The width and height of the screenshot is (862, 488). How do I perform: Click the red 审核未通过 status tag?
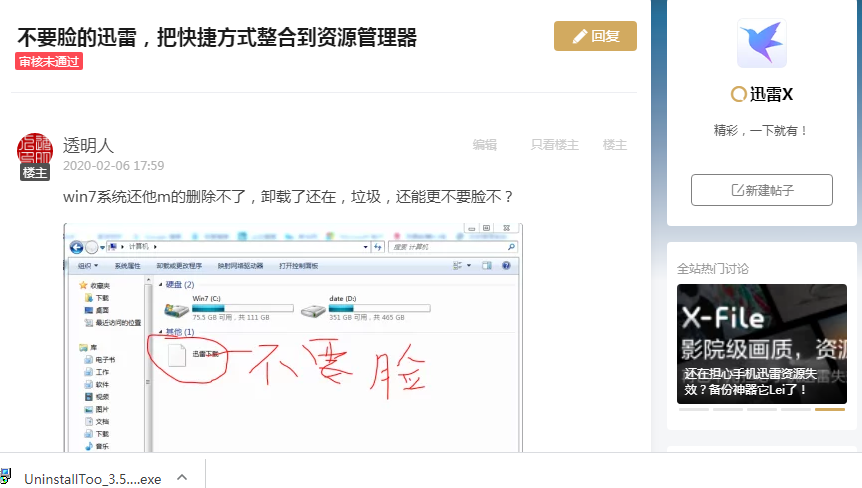(49, 62)
